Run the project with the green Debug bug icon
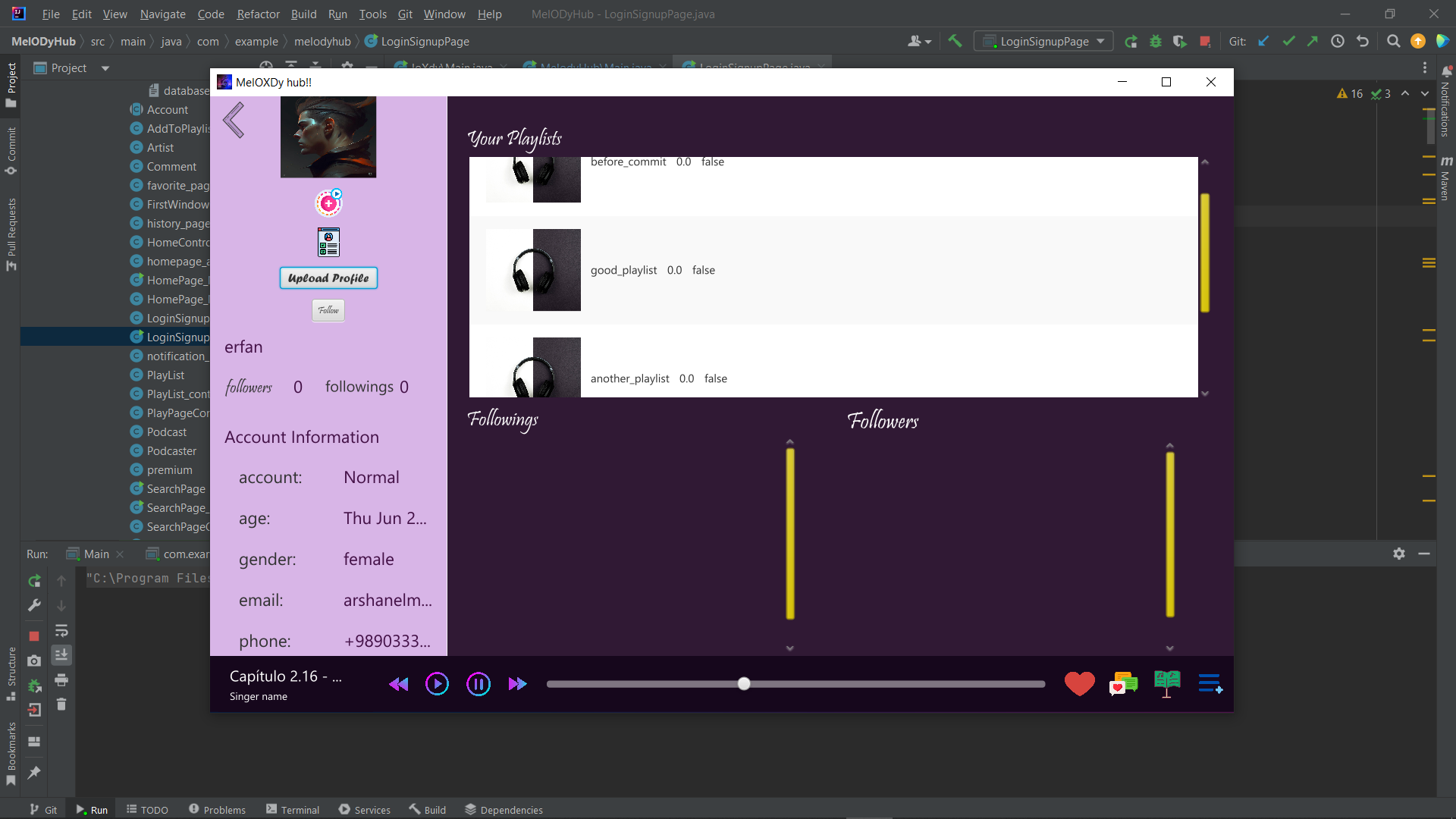 tap(1155, 41)
